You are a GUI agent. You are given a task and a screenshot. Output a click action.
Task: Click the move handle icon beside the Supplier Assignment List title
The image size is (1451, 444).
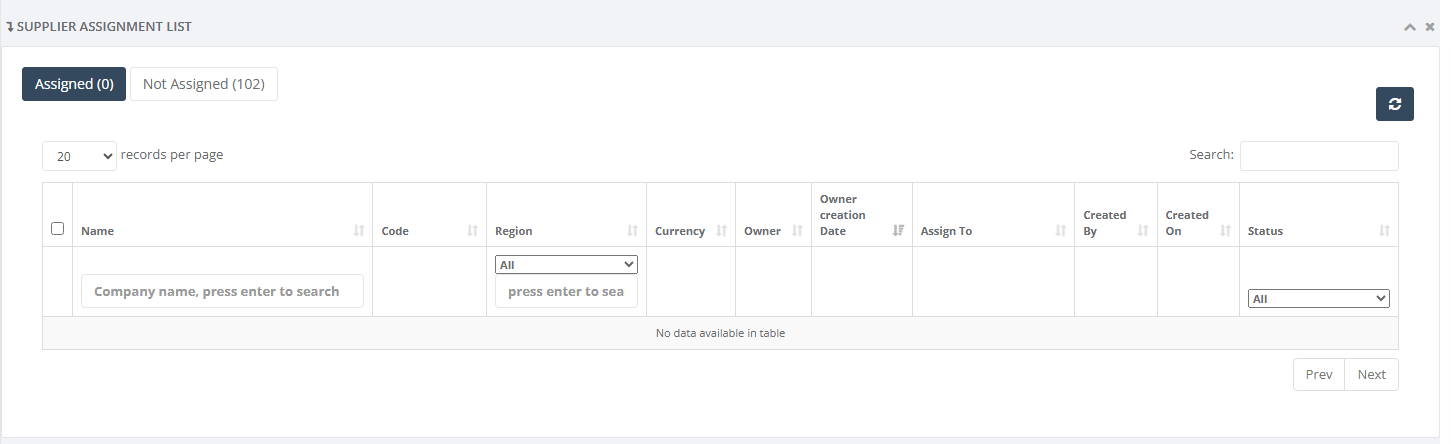10,27
